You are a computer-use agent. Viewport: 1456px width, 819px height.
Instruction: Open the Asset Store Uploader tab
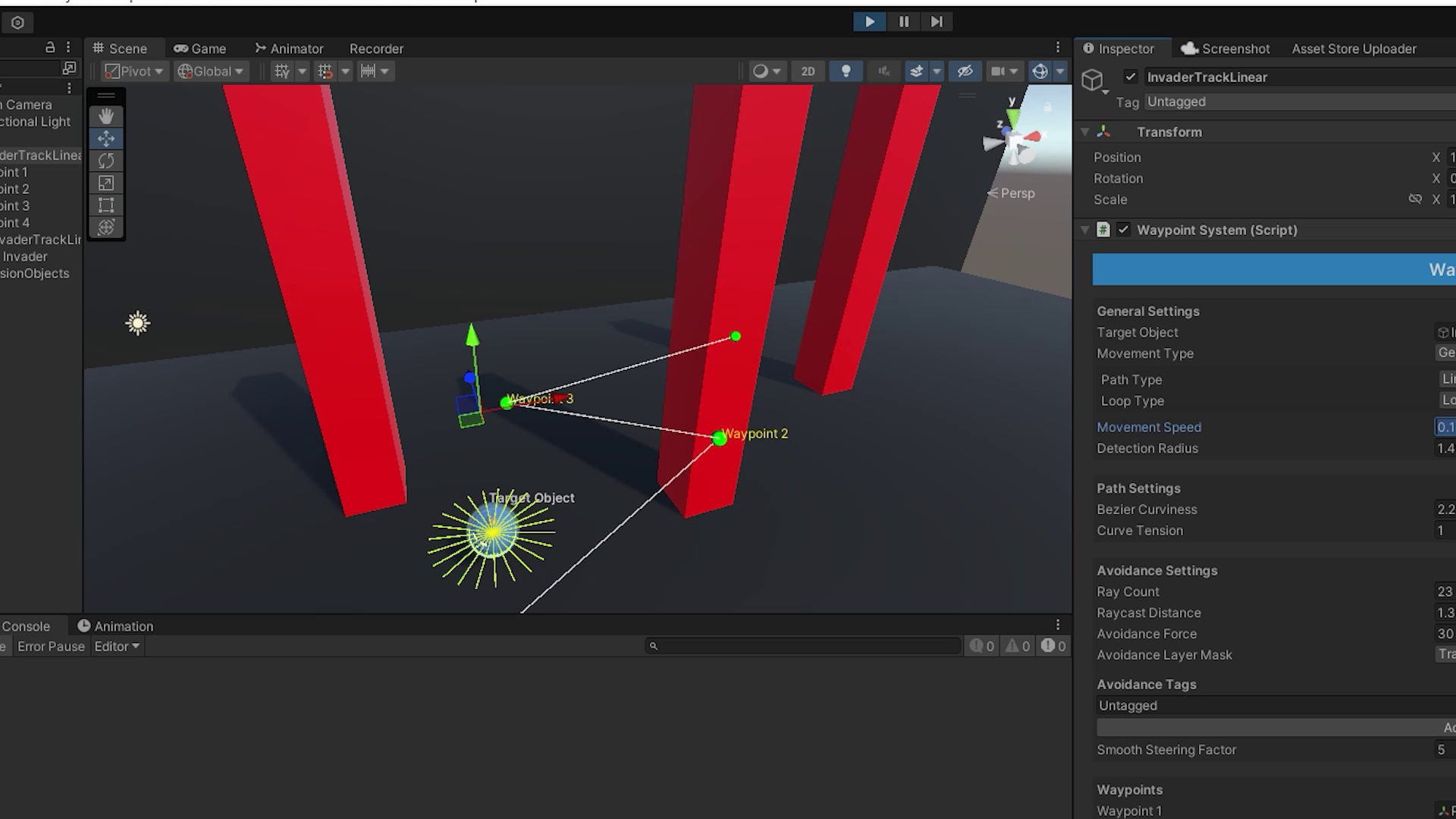pos(1354,49)
